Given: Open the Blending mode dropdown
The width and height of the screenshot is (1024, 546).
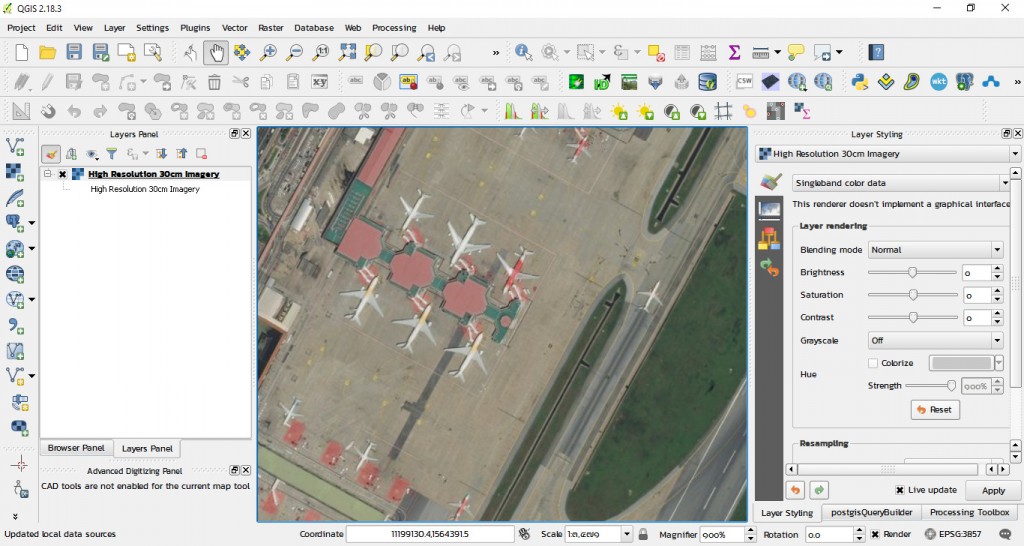Looking at the screenshot, I should (934, 250).
